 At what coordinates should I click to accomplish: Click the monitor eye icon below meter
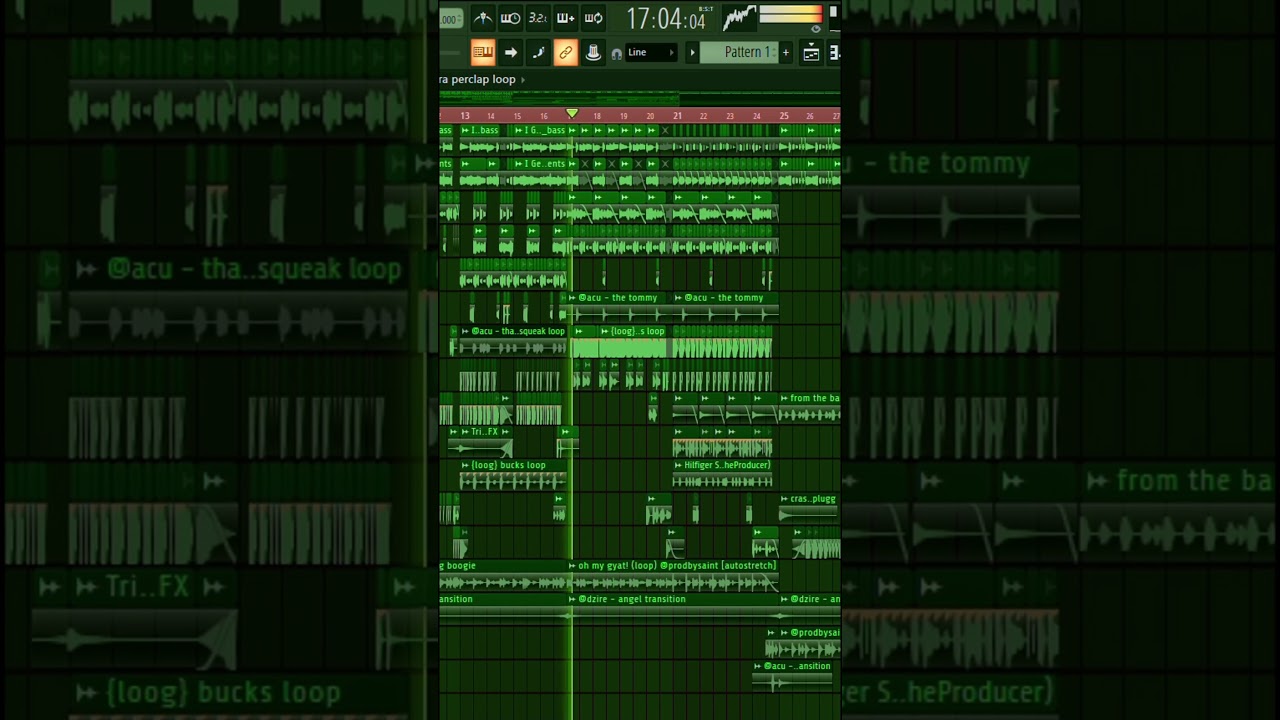tap(815, 29)
